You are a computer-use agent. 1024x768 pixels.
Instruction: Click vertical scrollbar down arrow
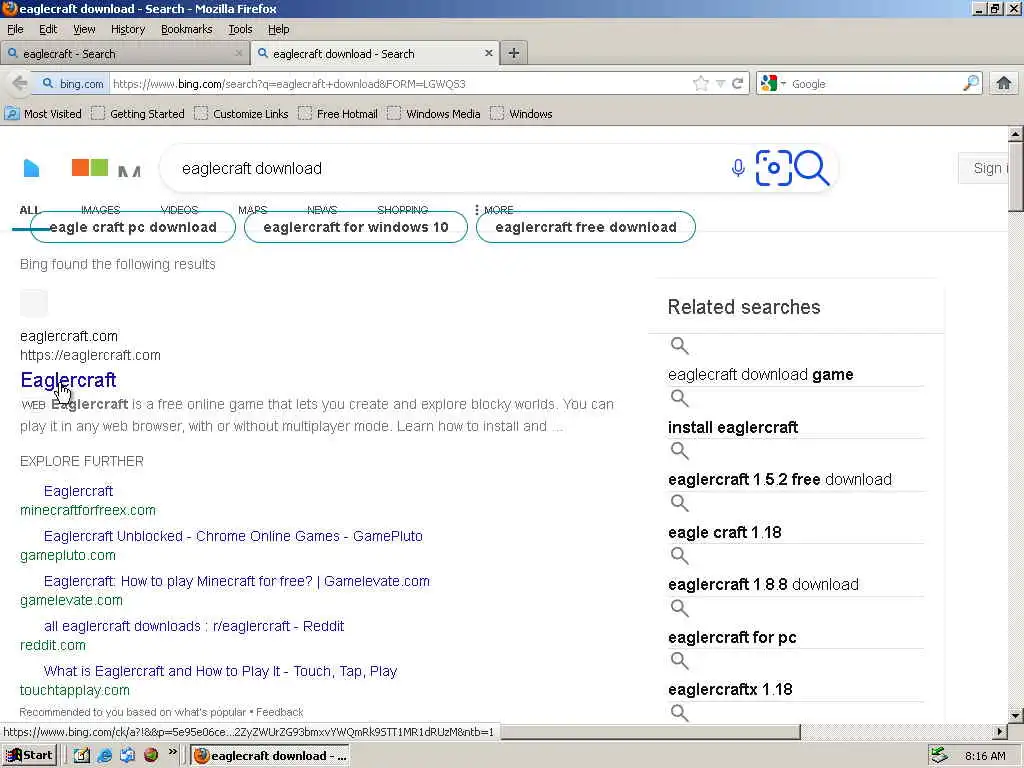pyautogui.click(x=1015, y=716)
